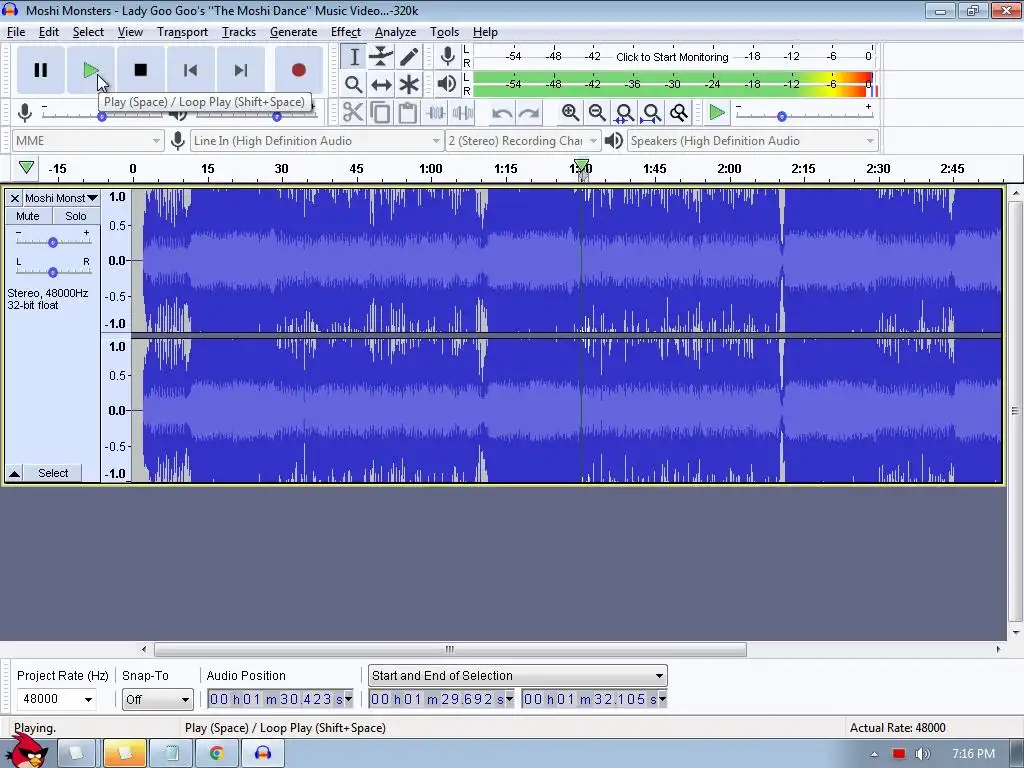The image size is (1024, 768).
Task: Select the Draw pencil tool
Action: point(409,57)
